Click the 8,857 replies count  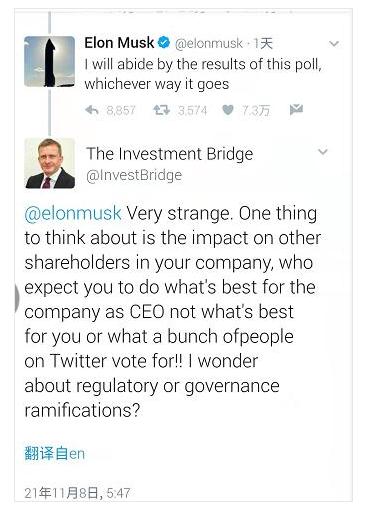[x=121, y=110]
